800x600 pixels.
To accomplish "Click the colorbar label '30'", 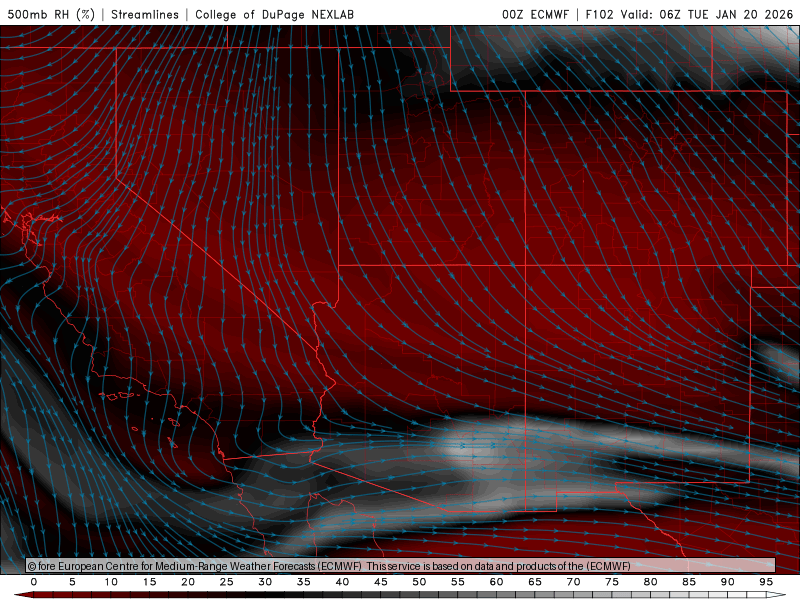I will [x=265, y=582].
